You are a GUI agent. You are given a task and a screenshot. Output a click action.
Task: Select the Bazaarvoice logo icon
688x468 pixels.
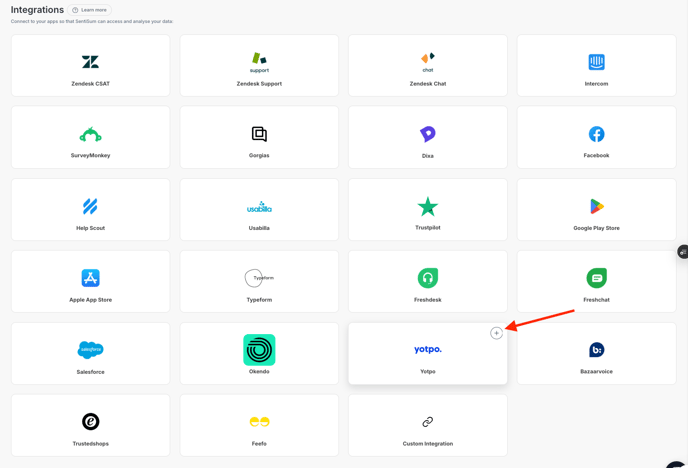tap(596, 350)
